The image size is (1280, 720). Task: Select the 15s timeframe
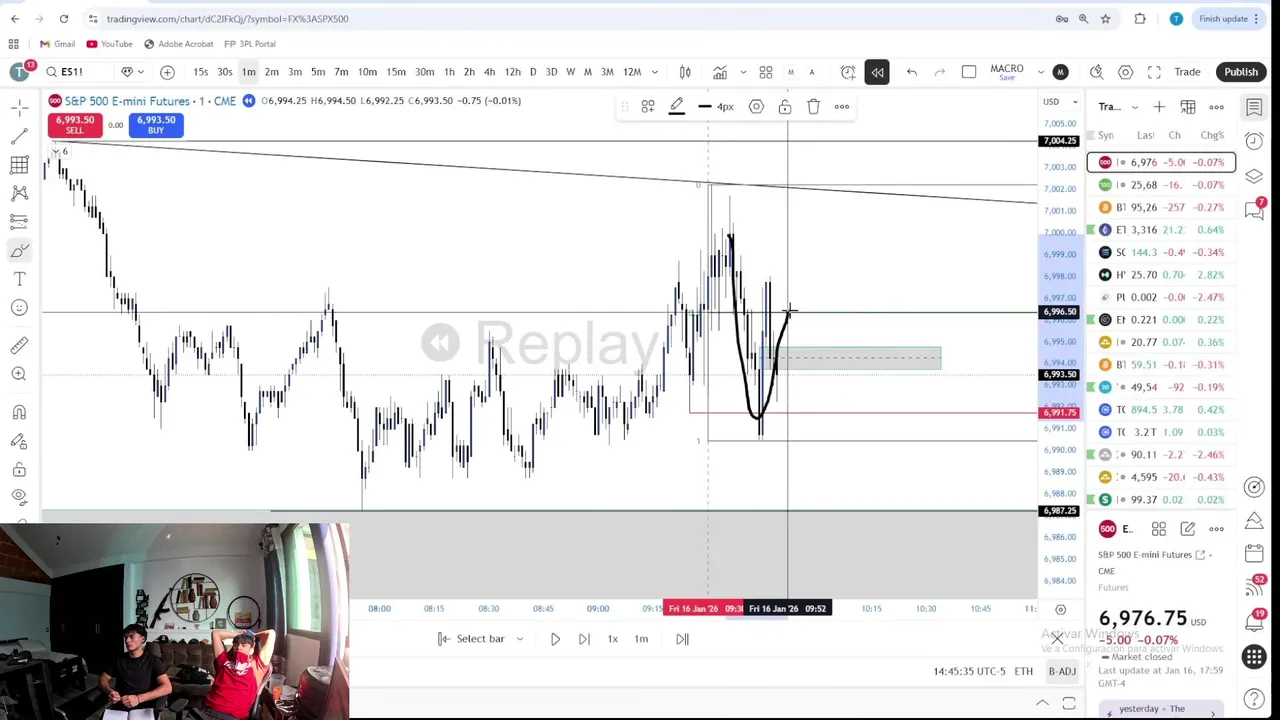(x=201, y=72)
